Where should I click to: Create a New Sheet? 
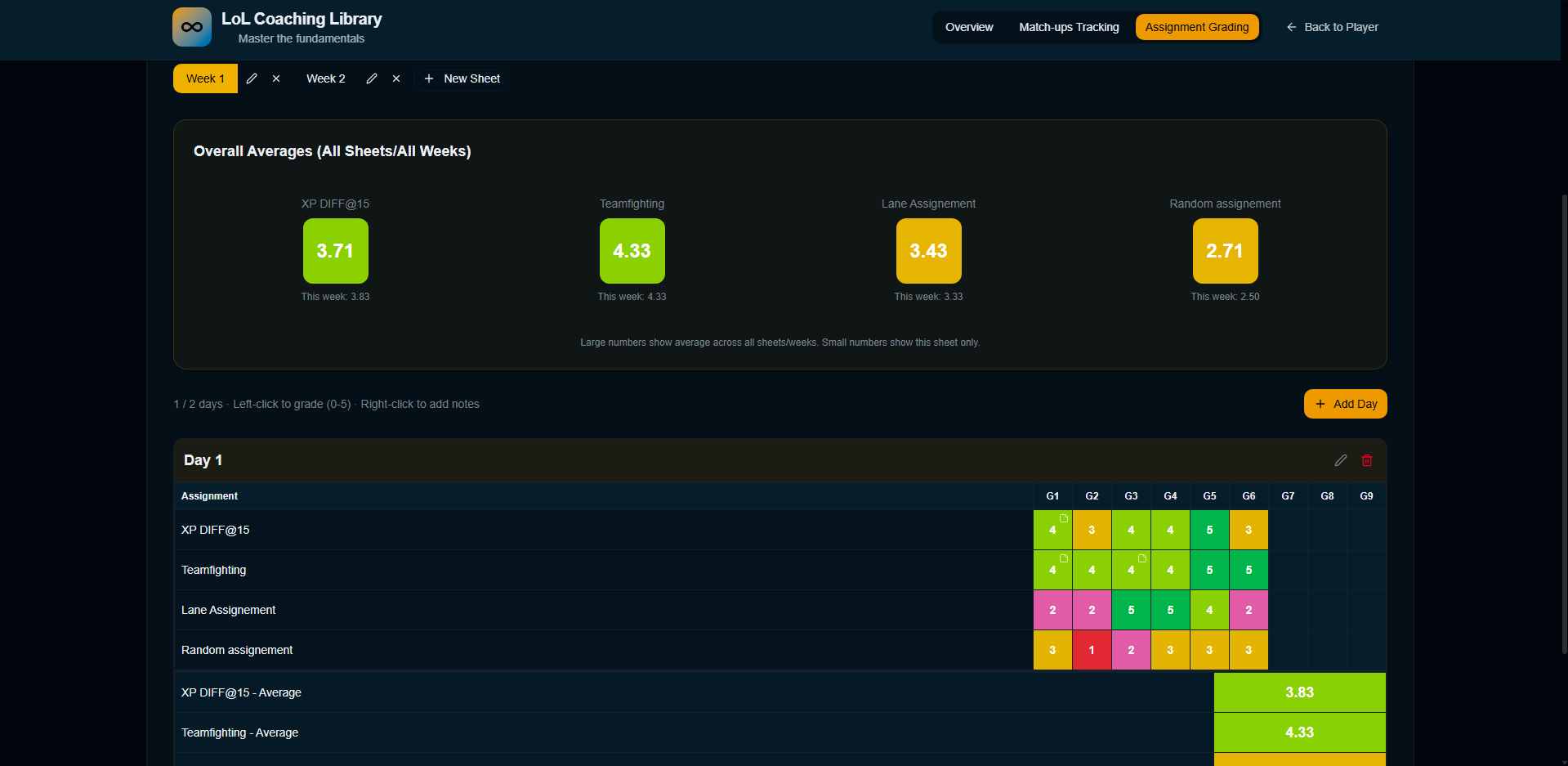click(x=462, y=78)
